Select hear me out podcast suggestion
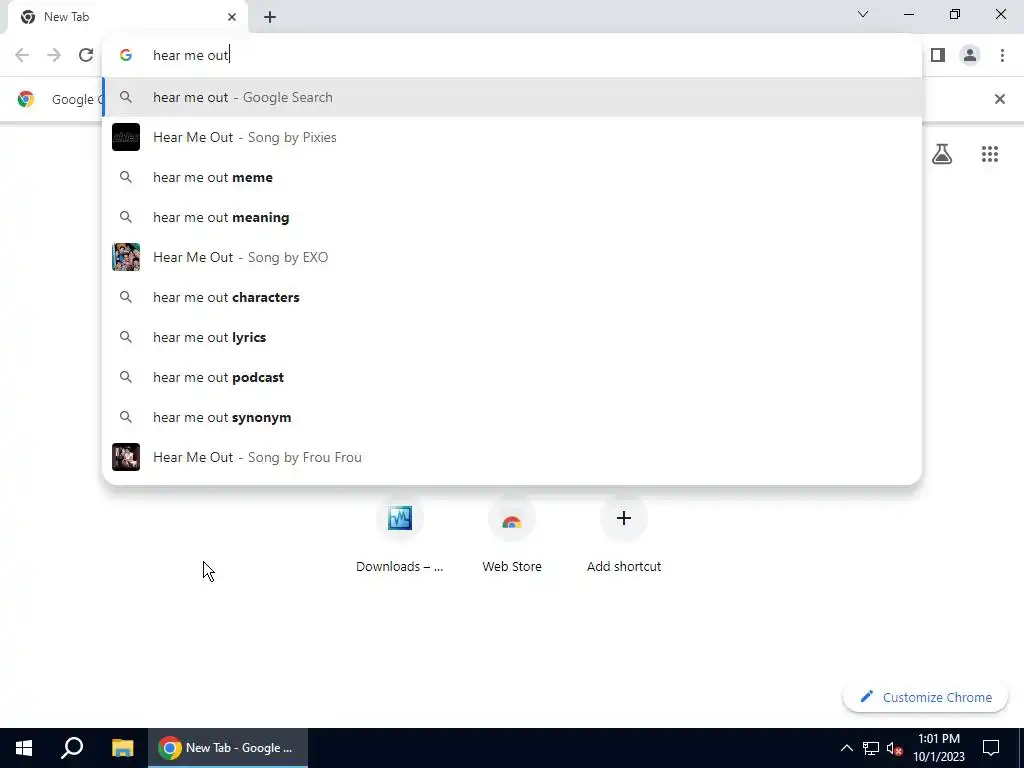This screenshot has height=768, width=1024. (512, 377)
